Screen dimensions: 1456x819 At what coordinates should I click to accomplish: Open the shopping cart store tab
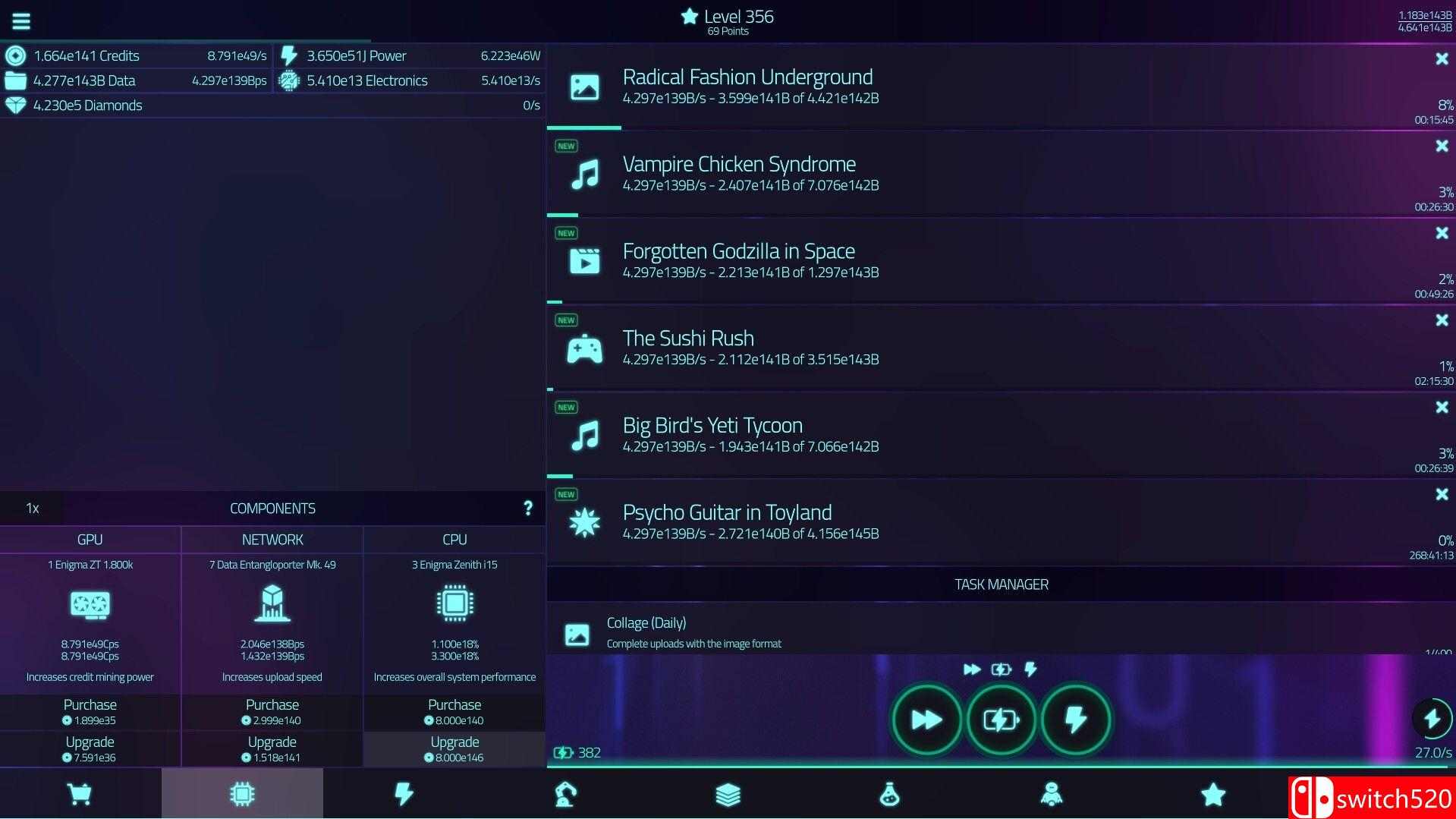[80, 794]
